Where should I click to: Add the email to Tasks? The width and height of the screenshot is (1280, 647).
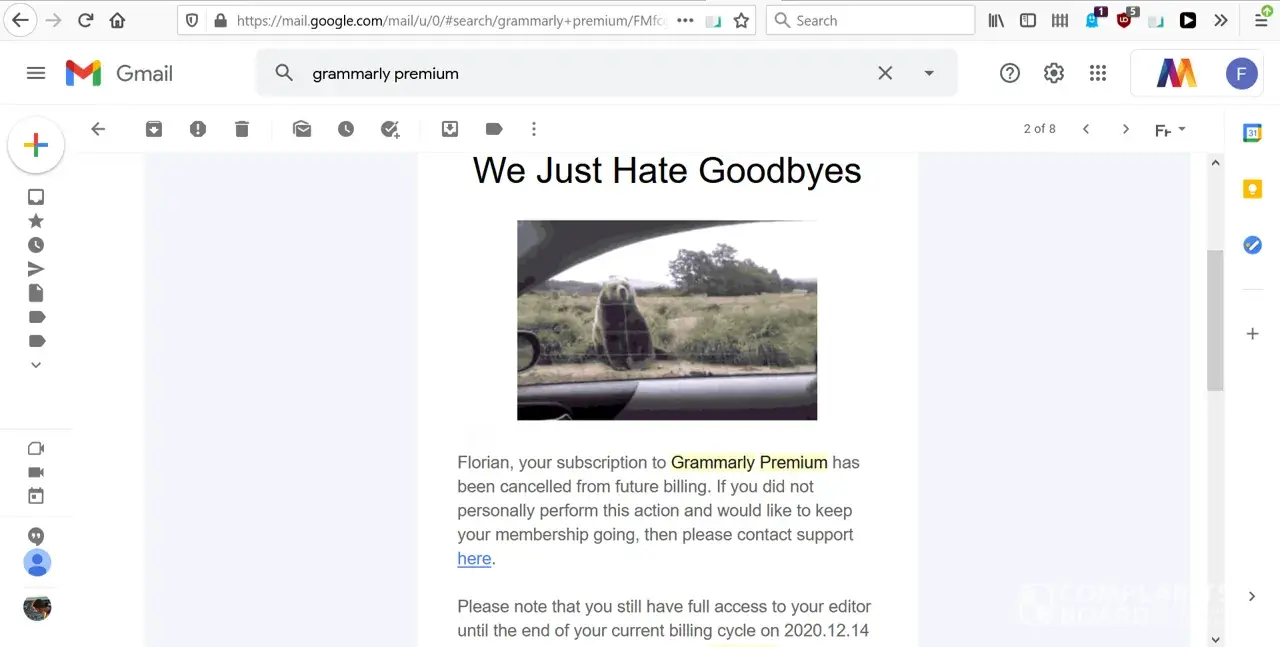pos(390,129)
